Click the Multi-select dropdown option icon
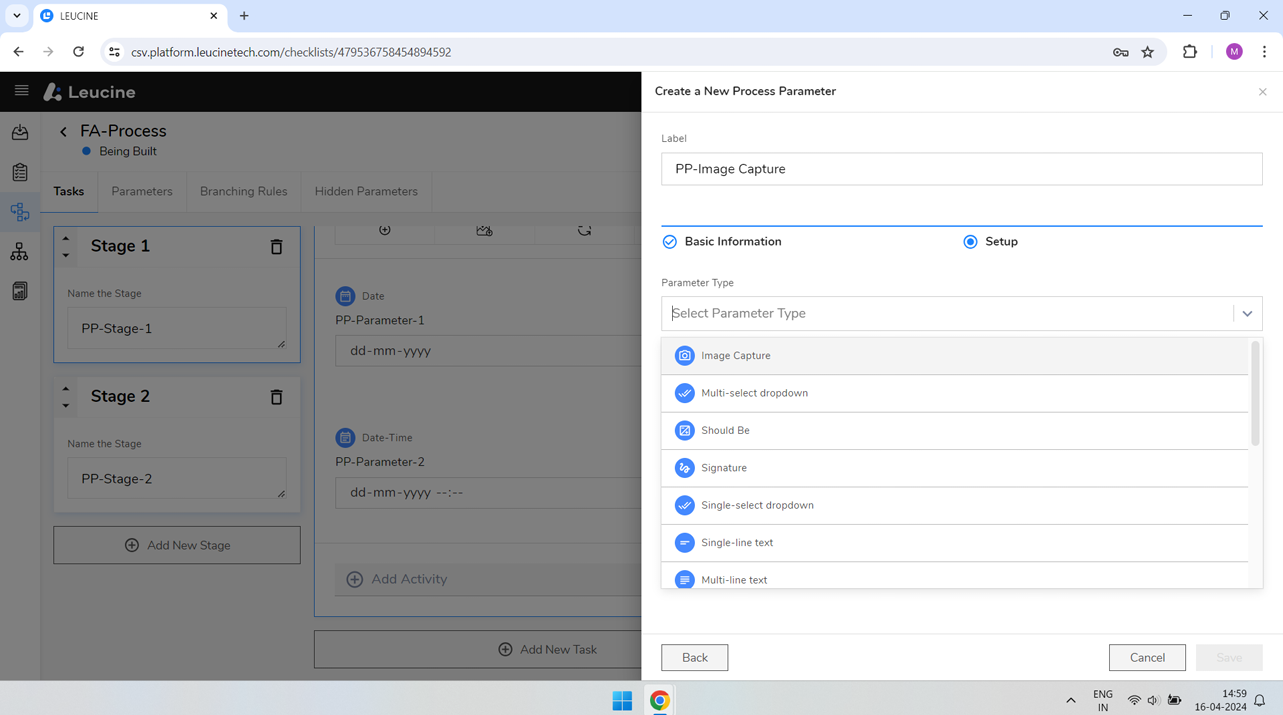This screenshot has width=1283, height=715. point(684,393)
